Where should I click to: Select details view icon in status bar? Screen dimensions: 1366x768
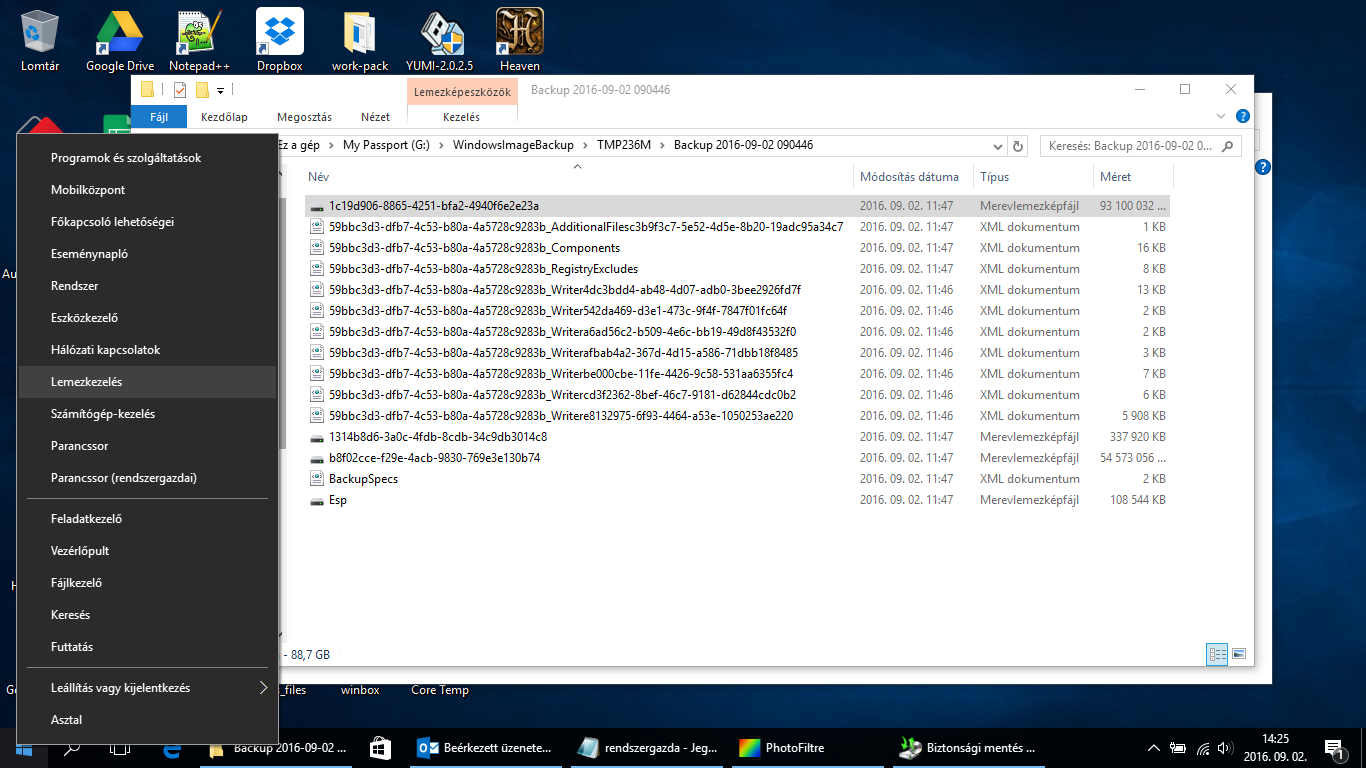(1217, 654)
